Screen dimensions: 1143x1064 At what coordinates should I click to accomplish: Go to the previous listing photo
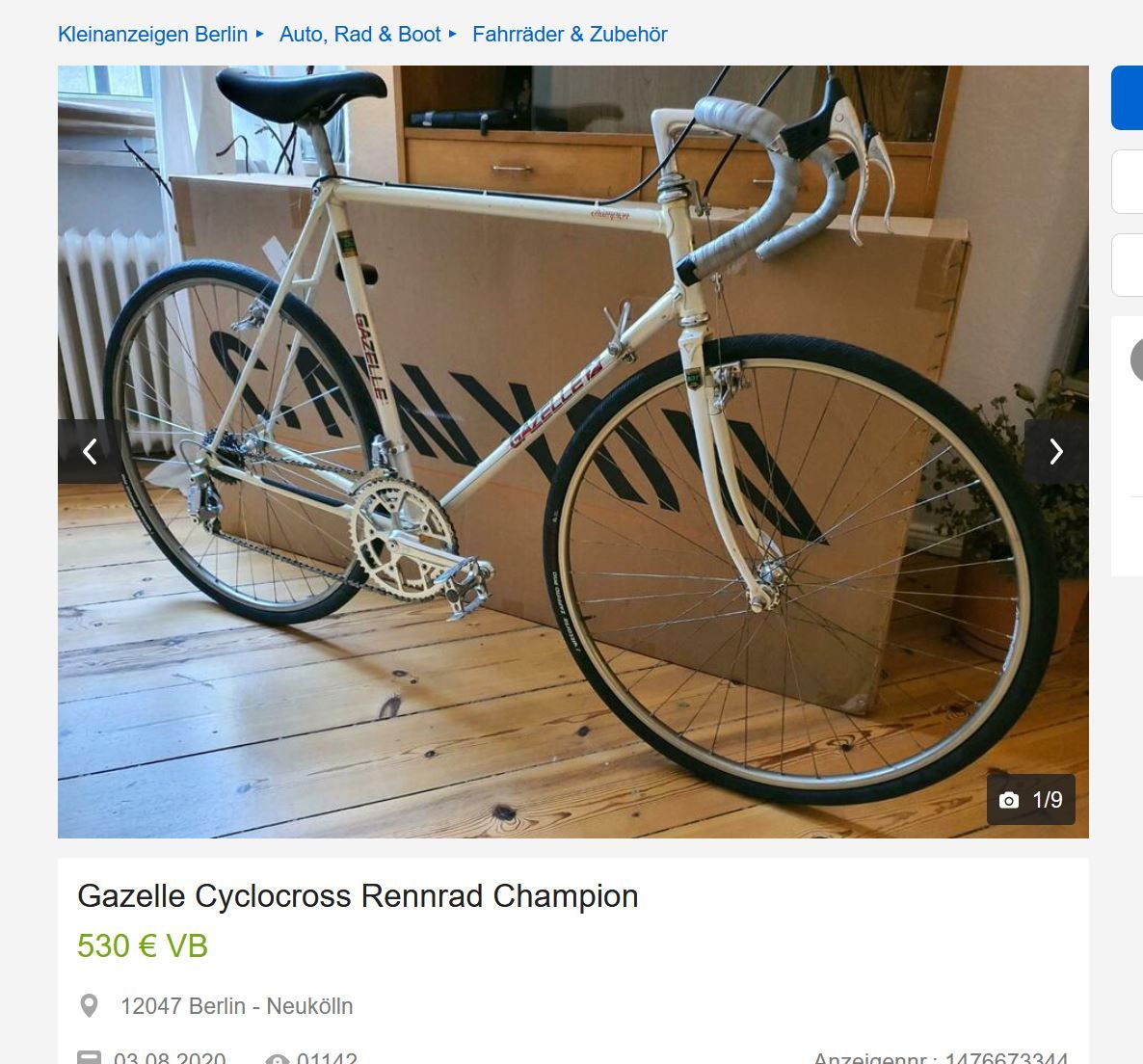(x=90, y=451)
